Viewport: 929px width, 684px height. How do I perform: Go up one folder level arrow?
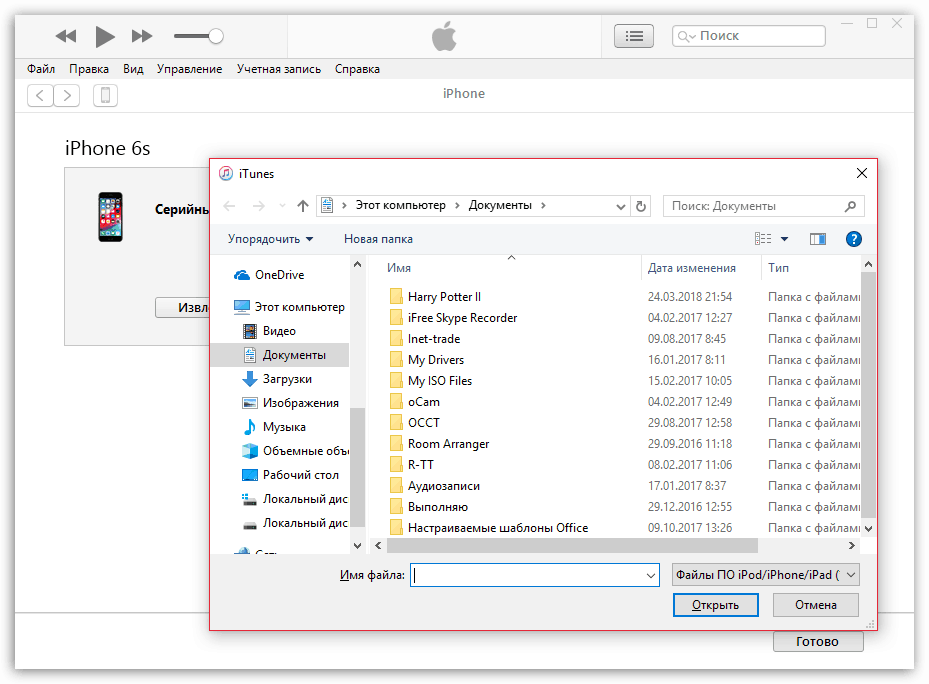click(x=303, y=206)
